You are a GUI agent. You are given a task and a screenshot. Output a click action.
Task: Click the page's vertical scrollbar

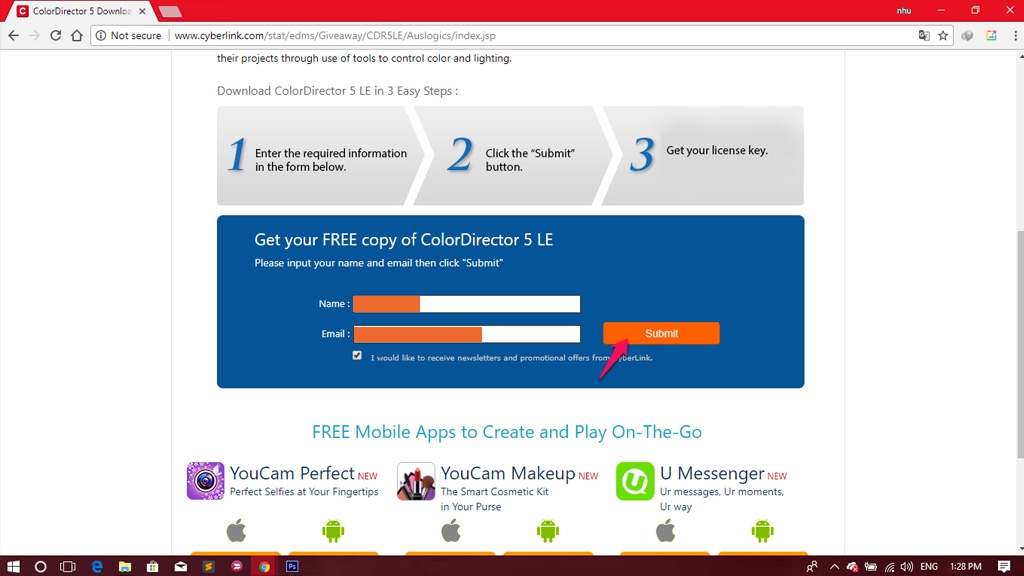[1019, 300]
